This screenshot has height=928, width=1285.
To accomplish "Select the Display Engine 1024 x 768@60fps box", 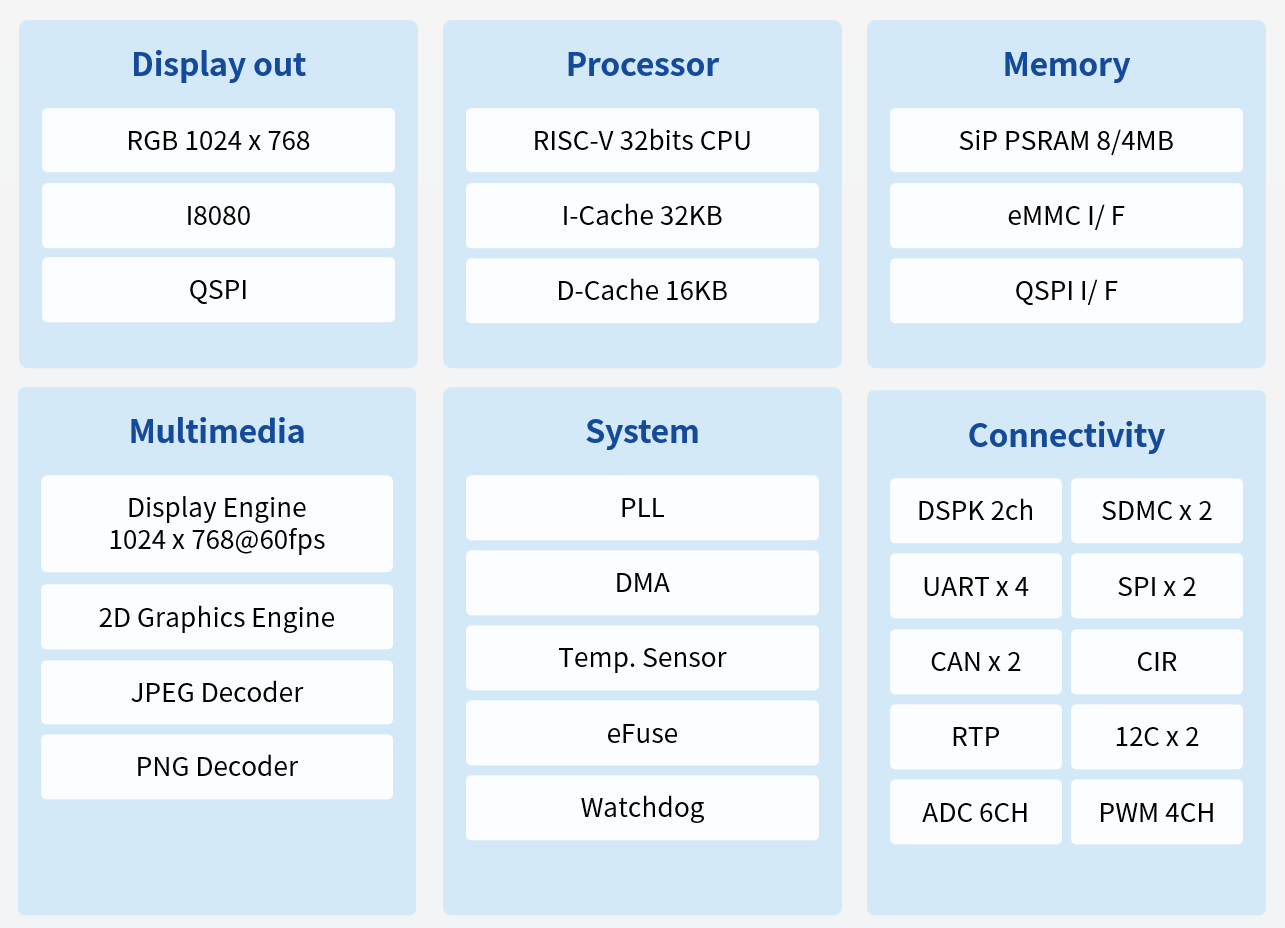I will [x=217, y=524].
